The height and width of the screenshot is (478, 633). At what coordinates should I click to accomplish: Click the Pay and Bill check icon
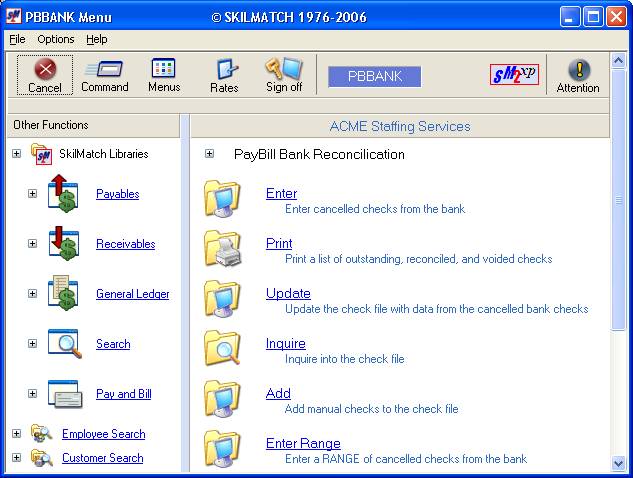(x=65, y=394)
